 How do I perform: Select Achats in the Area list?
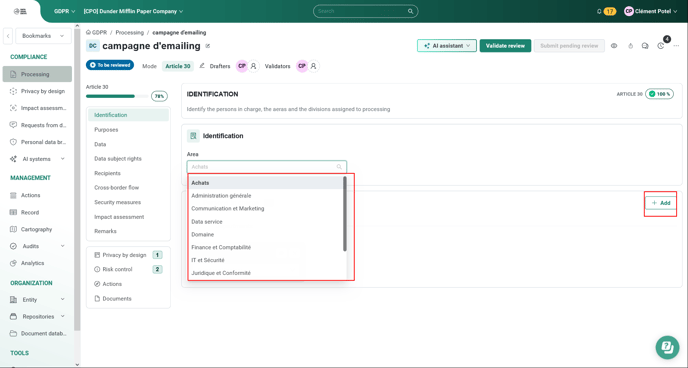tap(266, 183)
